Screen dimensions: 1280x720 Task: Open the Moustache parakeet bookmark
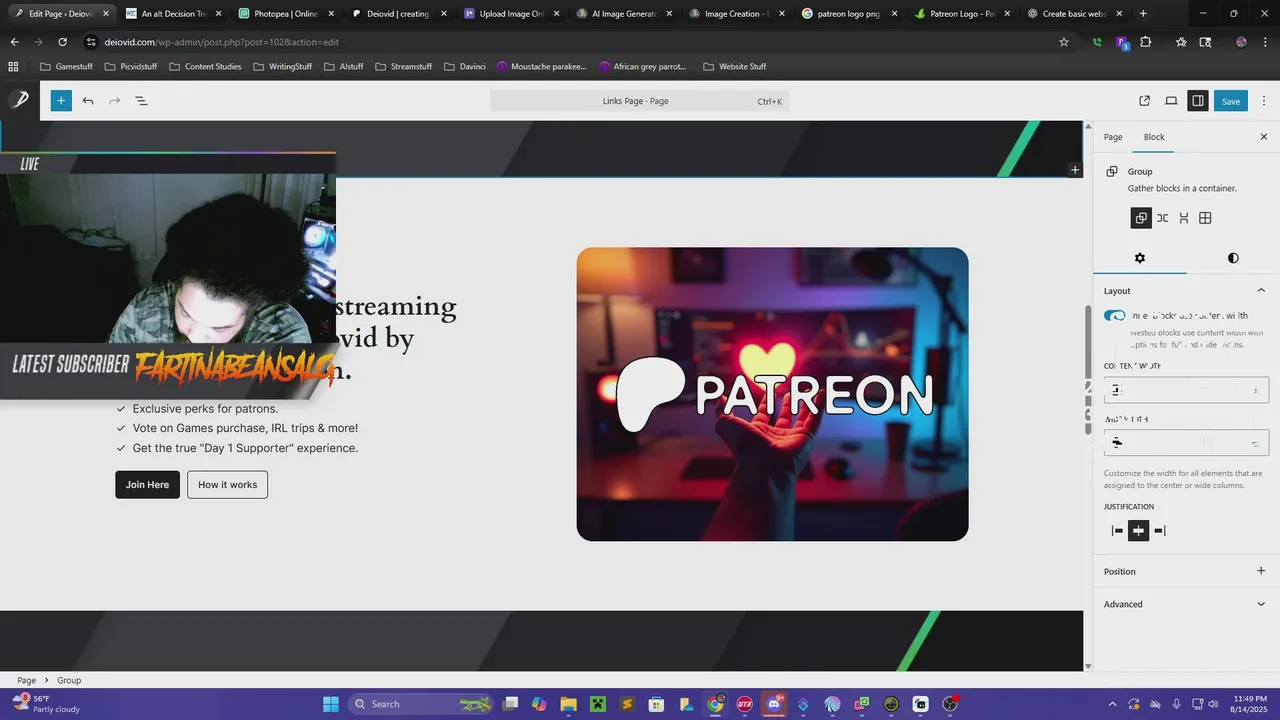pos(542,66)
